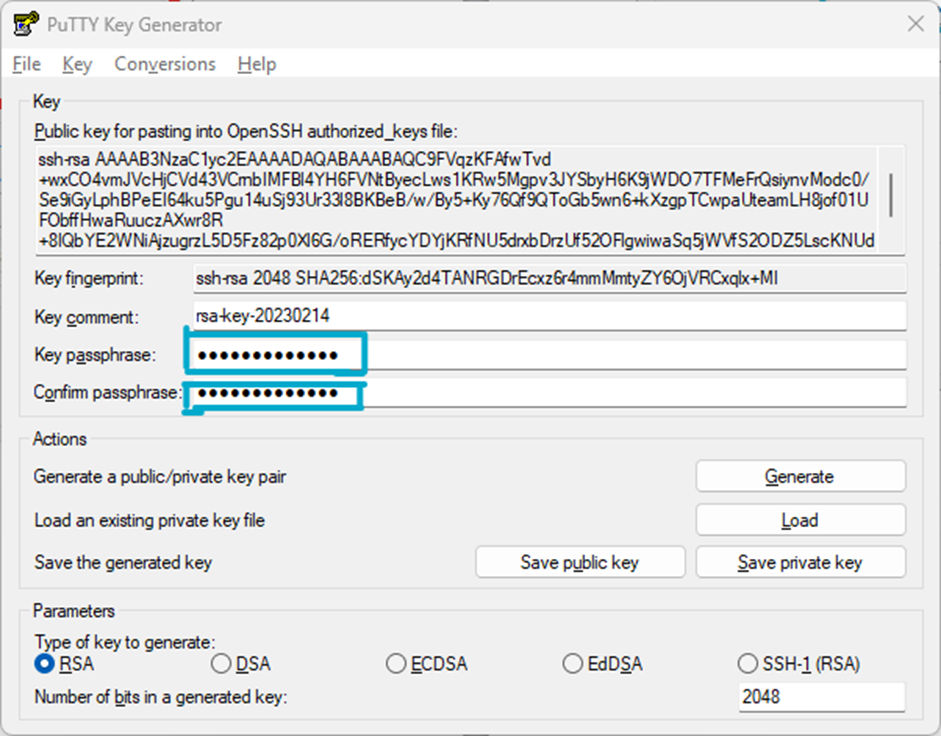The image size is (941, 736).
Task: Click the 'Number of bits in a generated key:' label
Action: pos(161,697)
